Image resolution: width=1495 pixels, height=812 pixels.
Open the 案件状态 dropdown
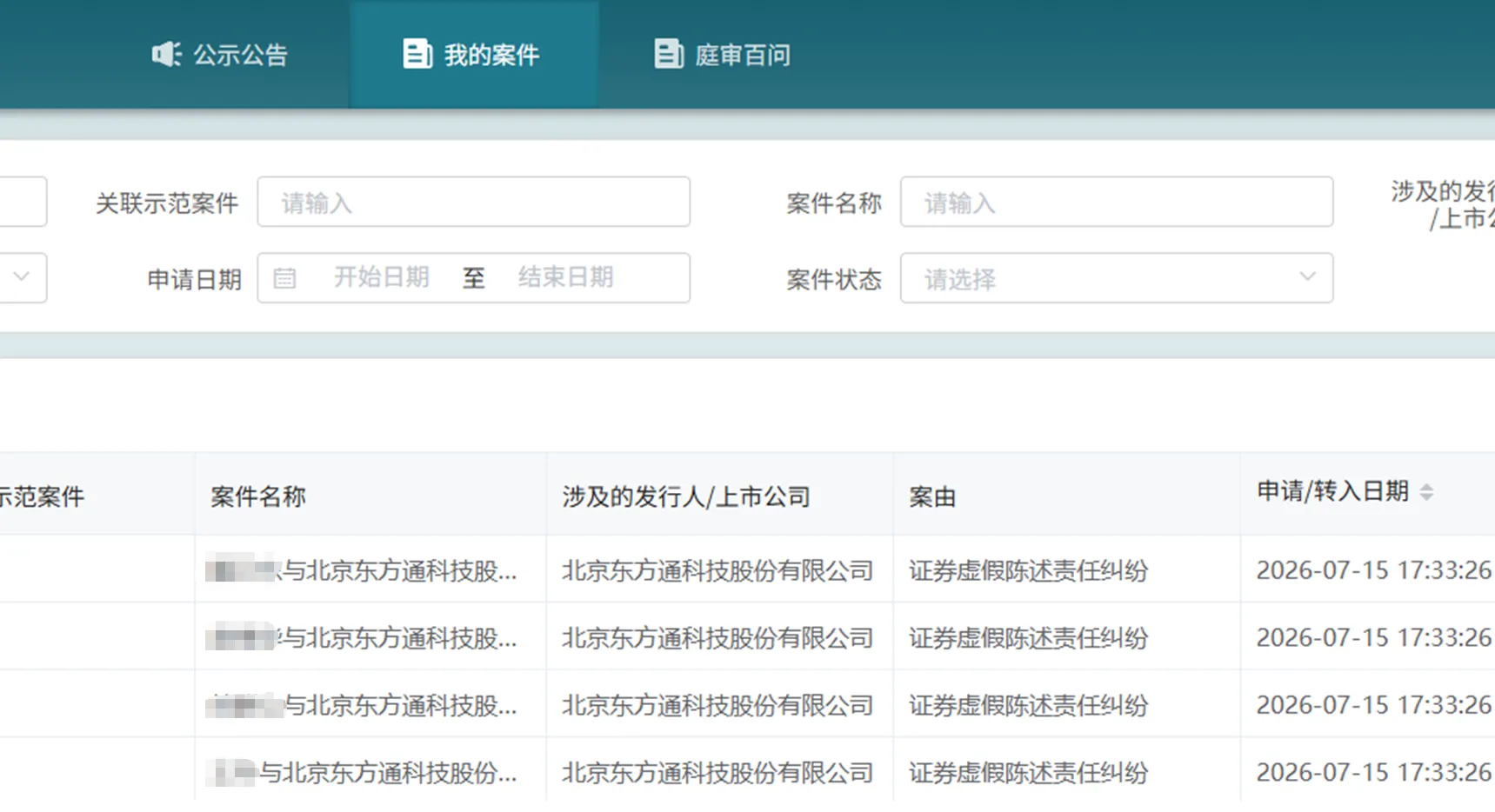(1117, 278)
